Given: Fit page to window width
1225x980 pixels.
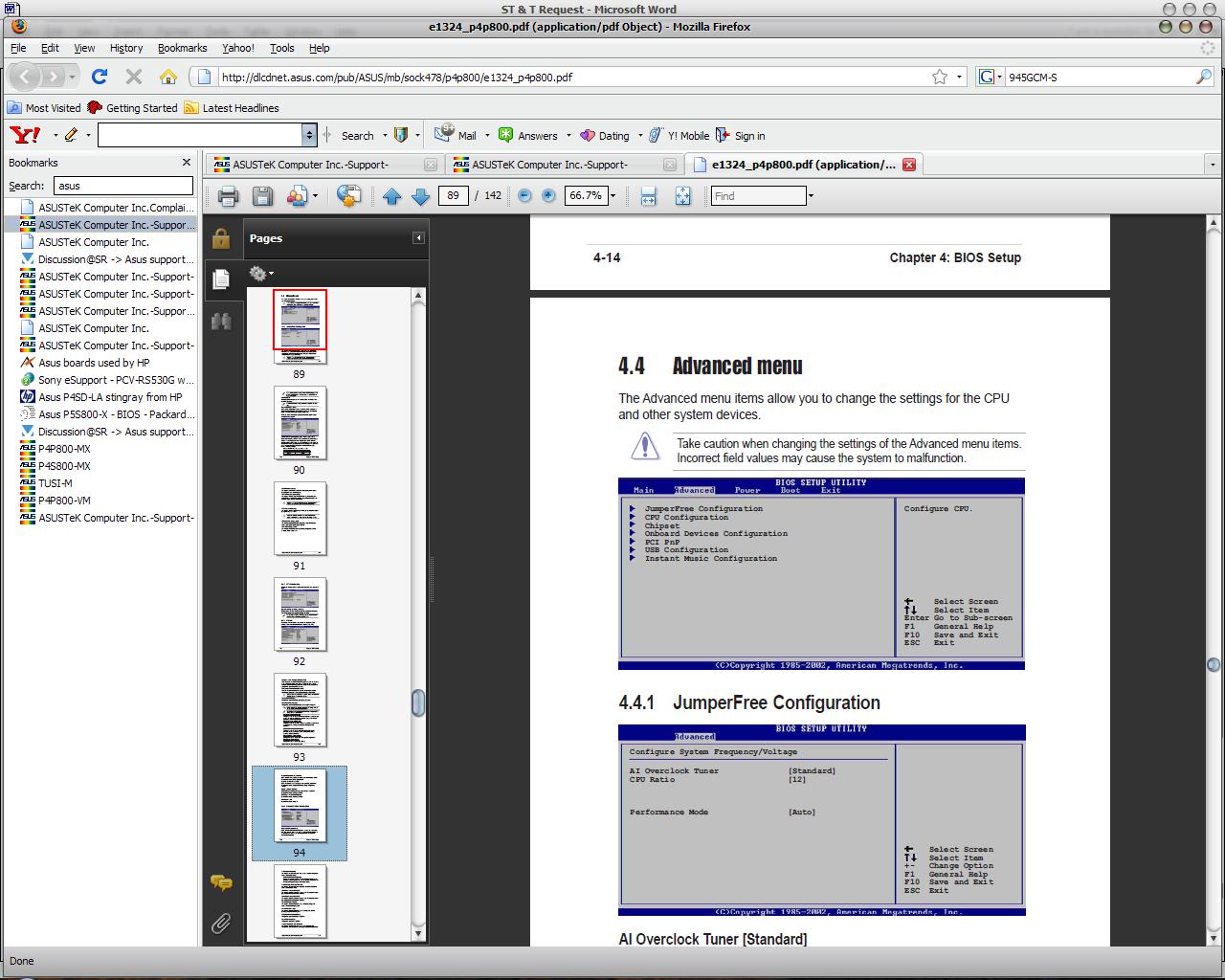Looking at the screenshot, I should (648, 196).
